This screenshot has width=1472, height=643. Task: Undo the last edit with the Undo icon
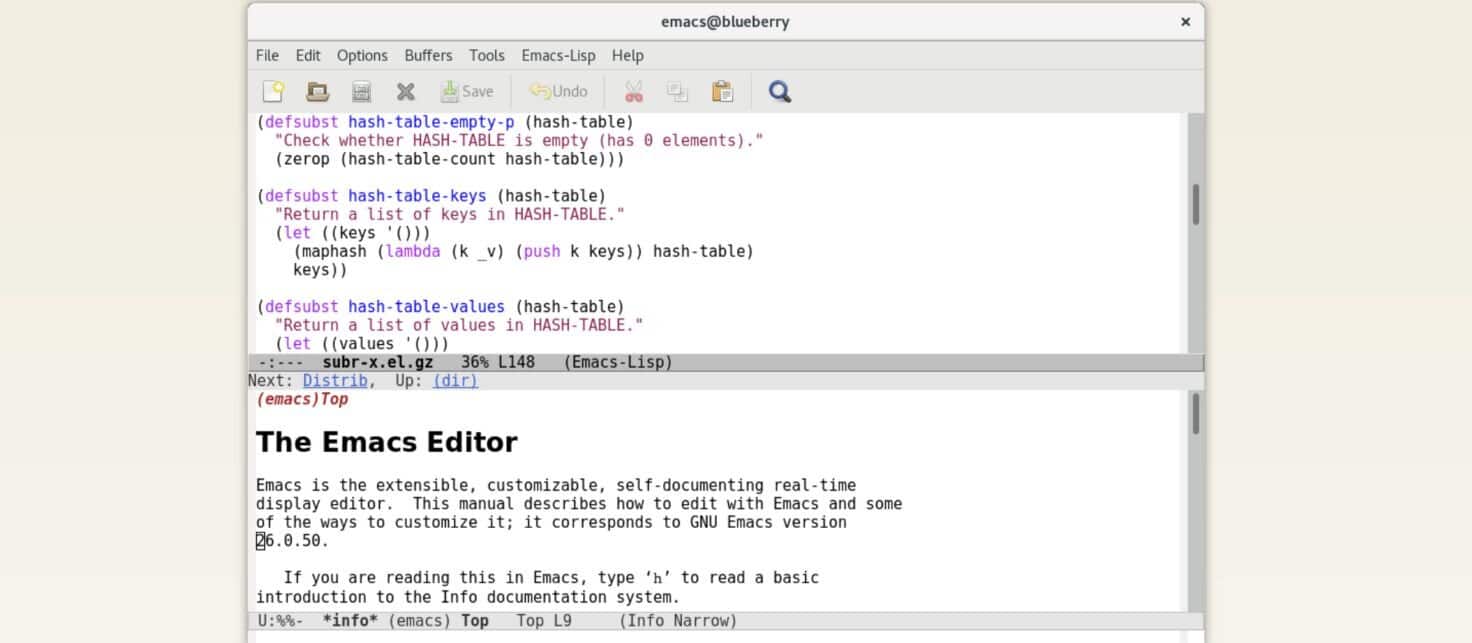point(558,91)
